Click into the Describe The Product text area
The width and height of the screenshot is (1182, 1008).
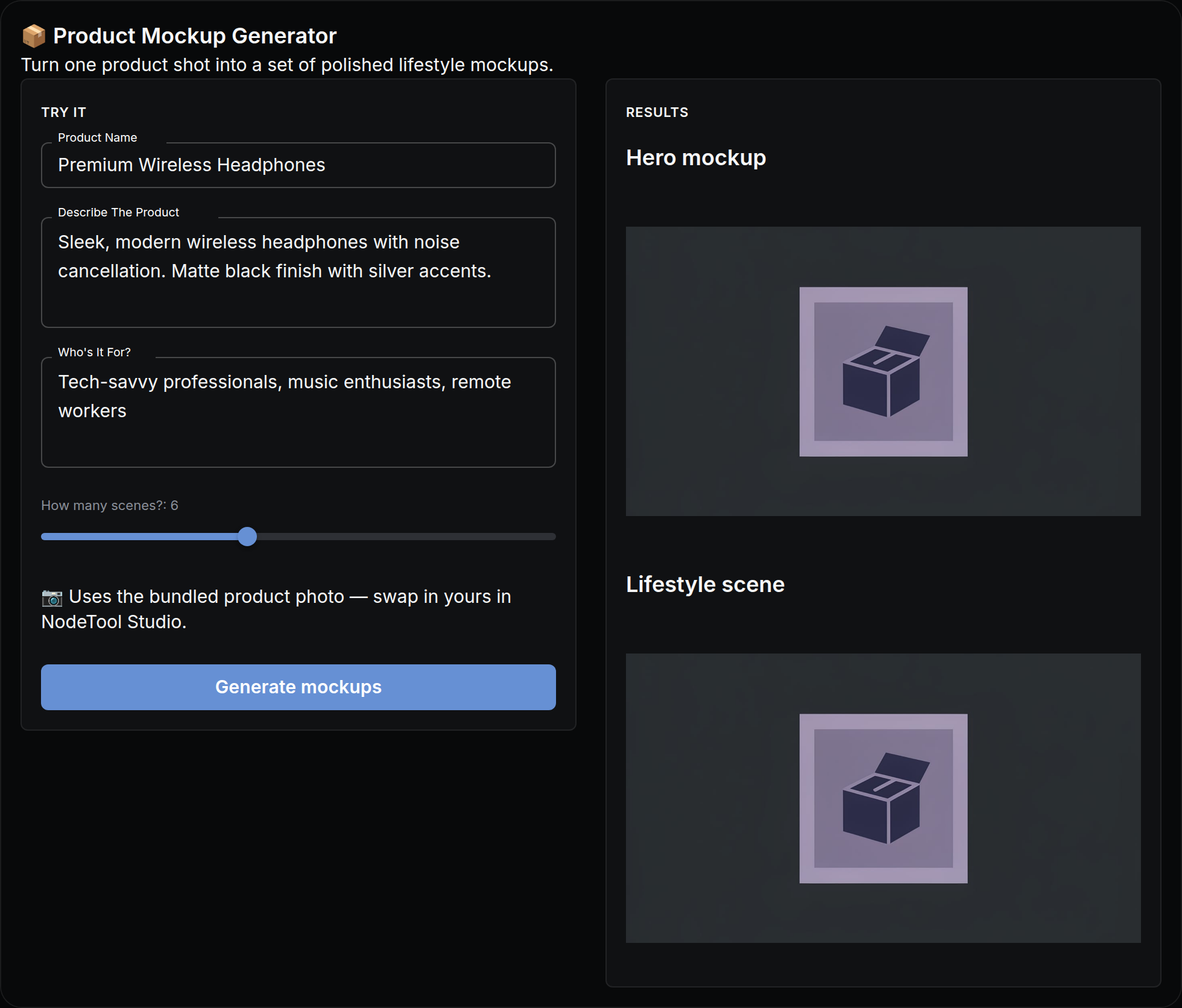299,272
